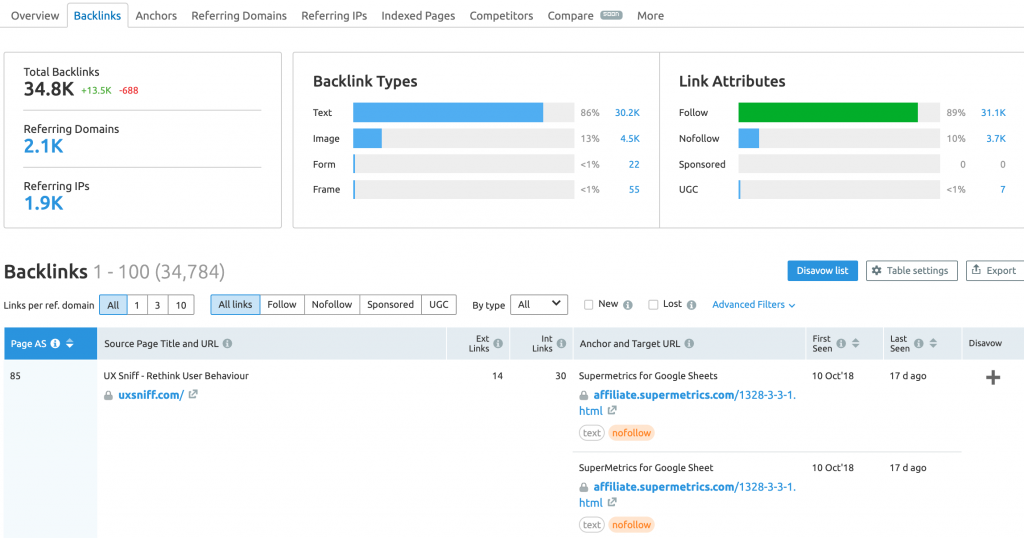Image resolution: width=1024 pixels, height=538 pixels.
Task: Click the Disavow list button
Action: (822, 270)
